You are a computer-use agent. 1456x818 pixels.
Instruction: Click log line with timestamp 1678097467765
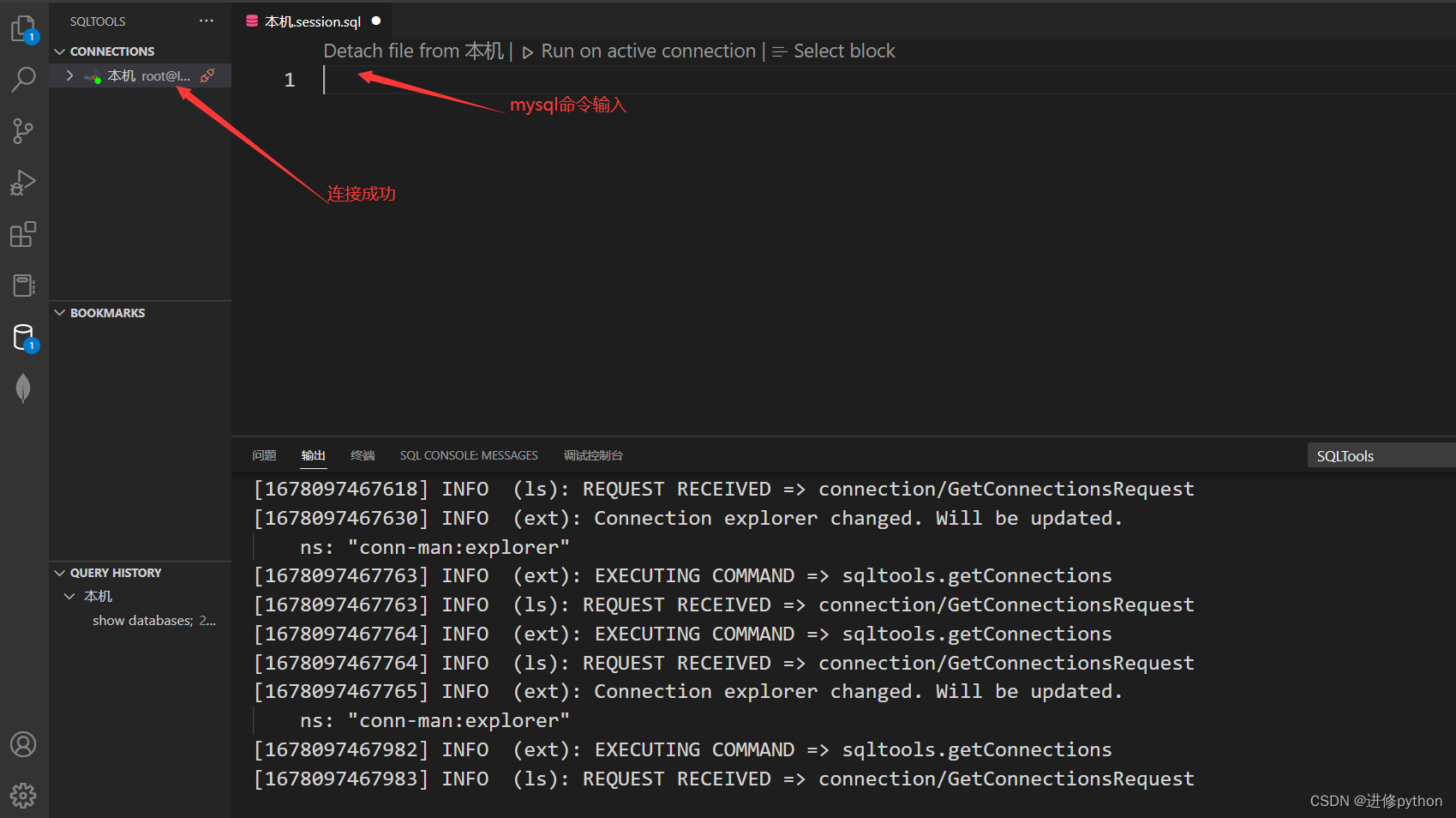tap(687, 691)
